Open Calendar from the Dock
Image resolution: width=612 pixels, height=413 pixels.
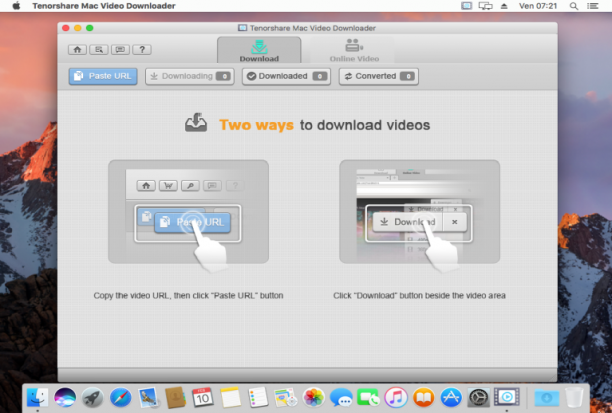point(203,398)
